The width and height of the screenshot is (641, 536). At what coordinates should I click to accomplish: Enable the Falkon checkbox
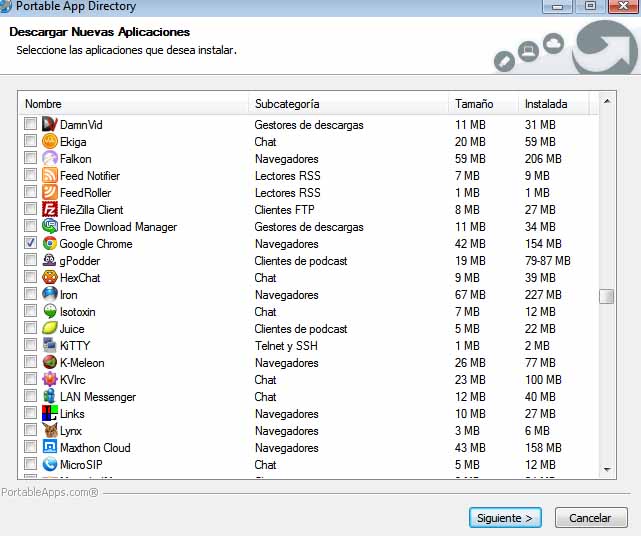coord(30,158)
